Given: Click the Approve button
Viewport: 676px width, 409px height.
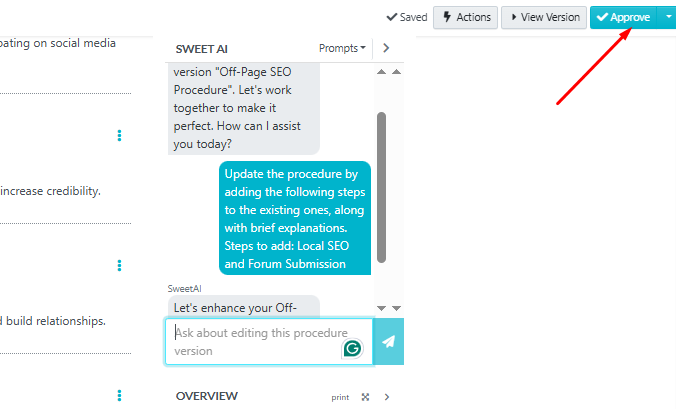Looking at the screenshot, I should 623,18.
